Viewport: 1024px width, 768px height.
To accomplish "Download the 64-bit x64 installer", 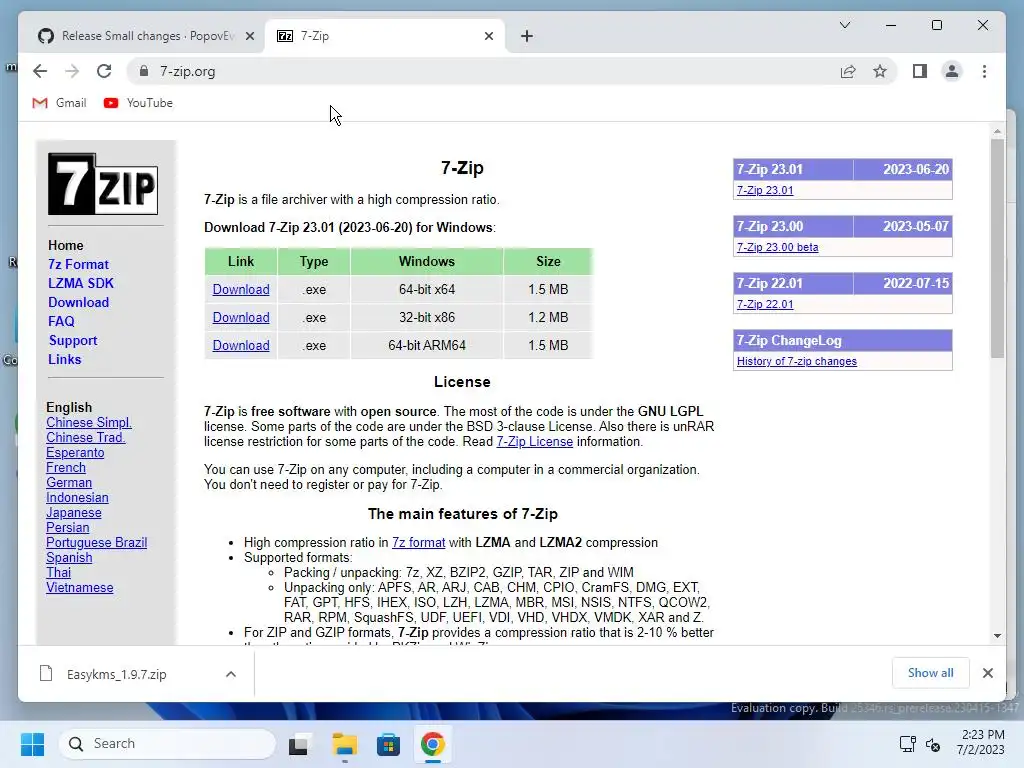I will point(241,289).
